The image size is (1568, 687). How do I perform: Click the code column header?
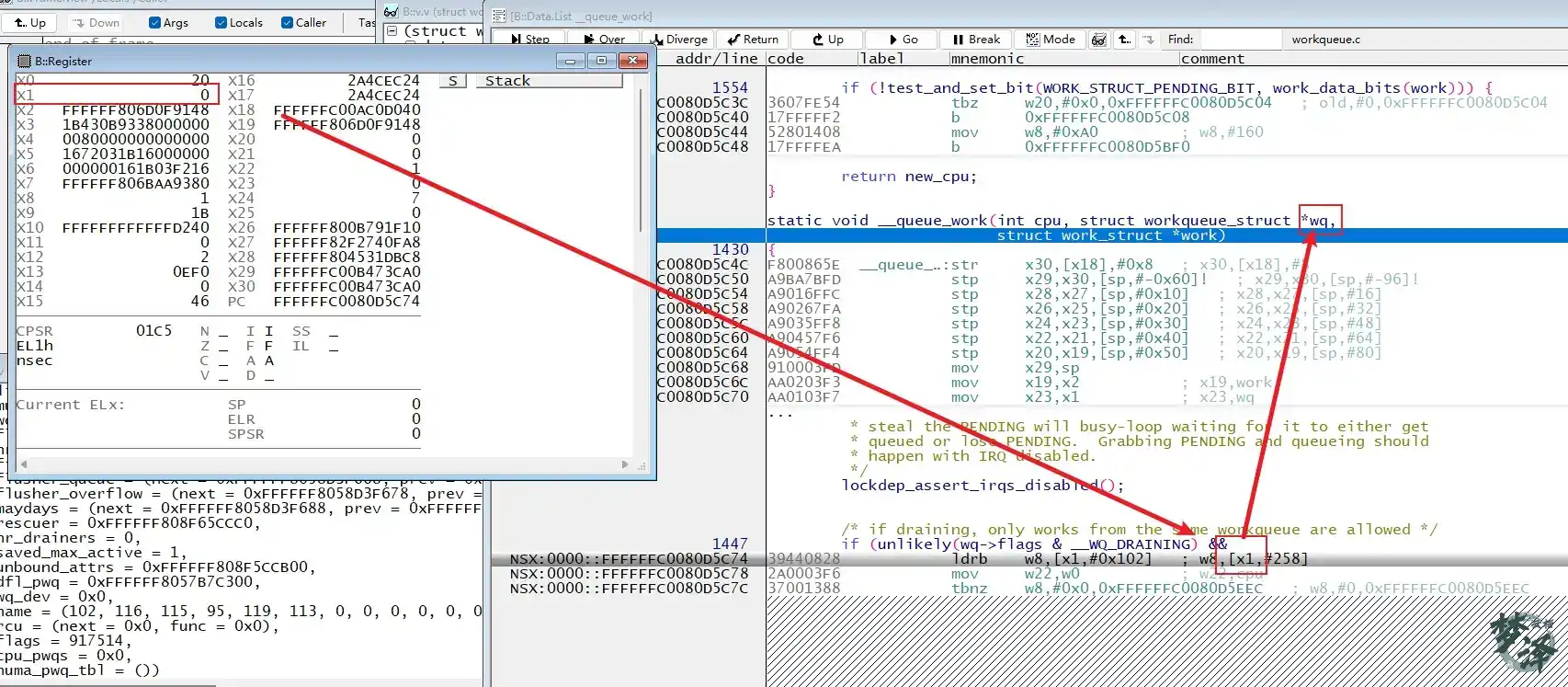click(x=786, y=58)
